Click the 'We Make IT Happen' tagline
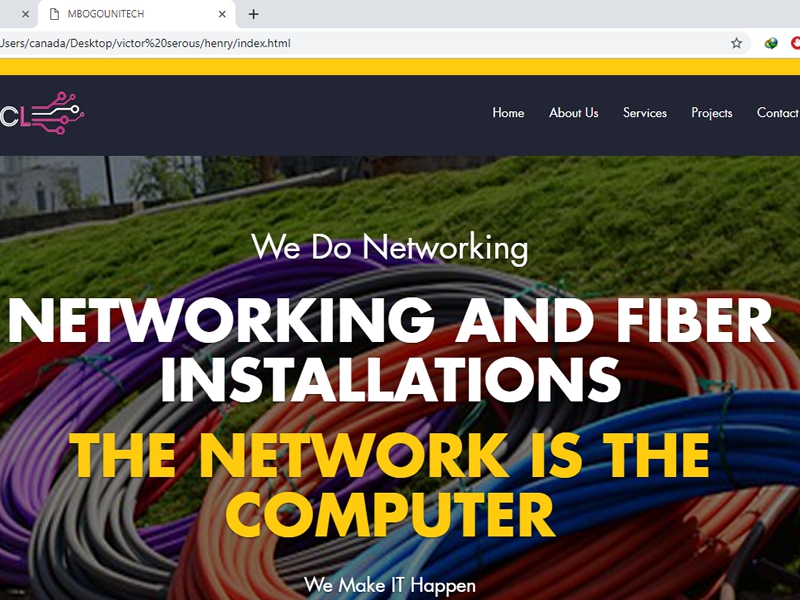The width and height of the screenshot is (800, 600). point(390,585)
